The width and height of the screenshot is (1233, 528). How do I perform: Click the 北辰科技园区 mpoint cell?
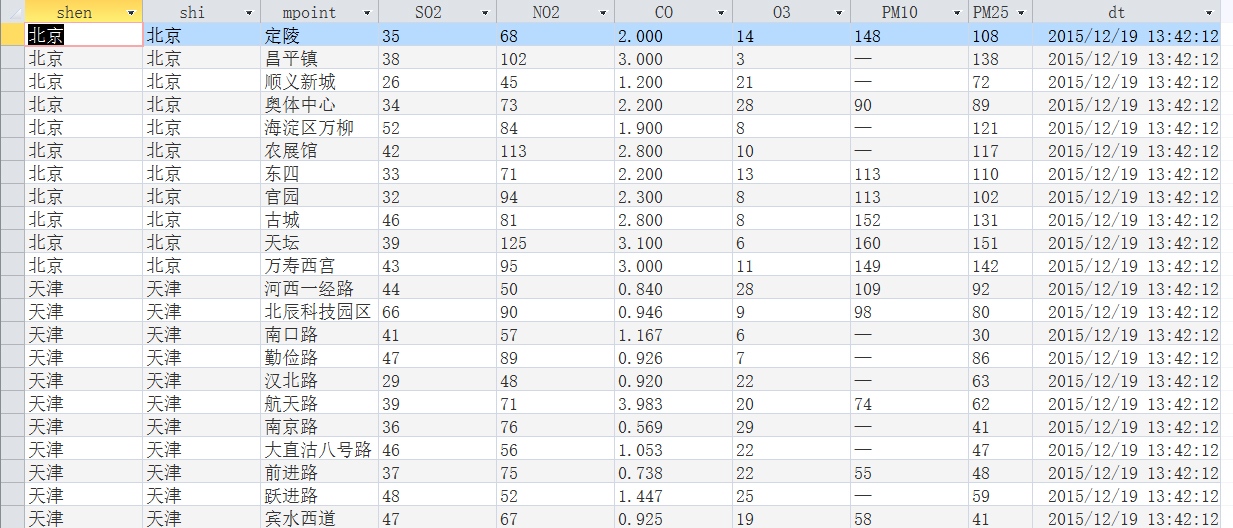point(318,312)
